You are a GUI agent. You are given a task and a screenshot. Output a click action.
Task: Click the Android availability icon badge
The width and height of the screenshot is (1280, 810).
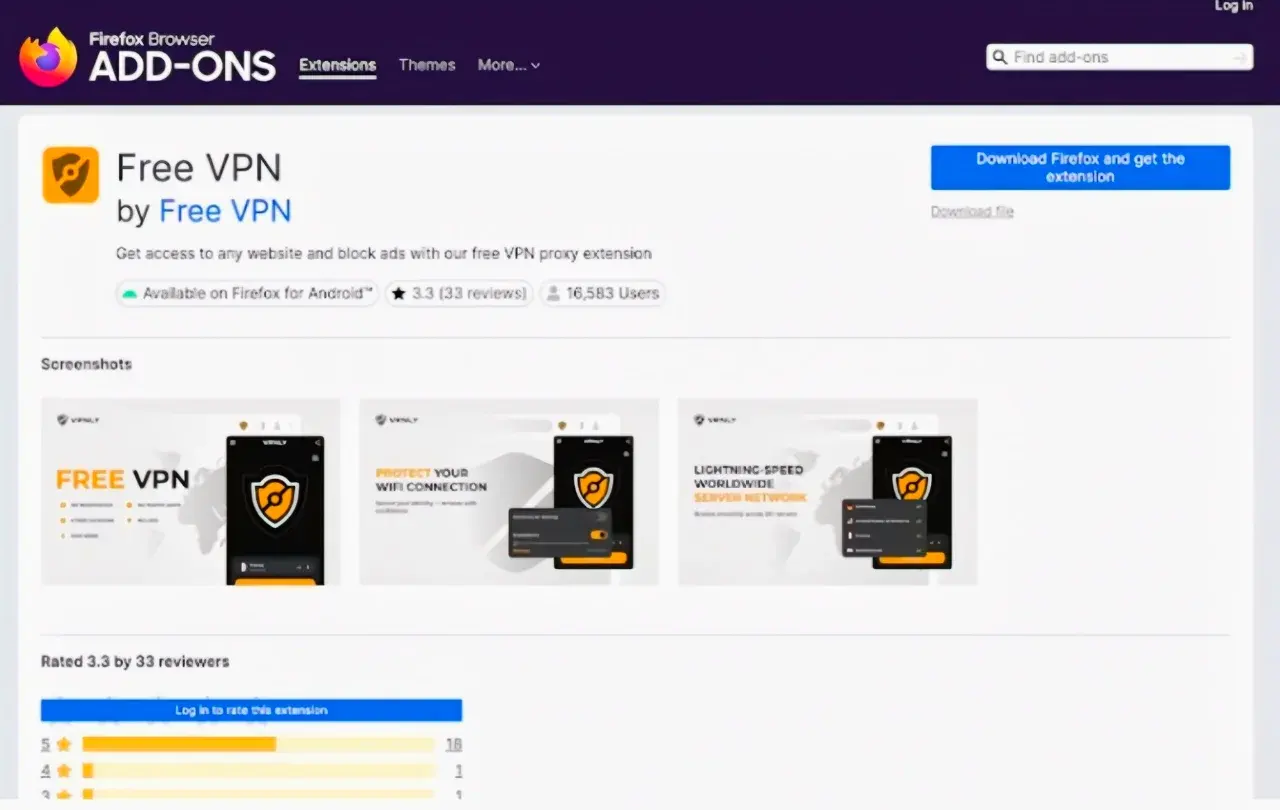click(x=129, y=294)
